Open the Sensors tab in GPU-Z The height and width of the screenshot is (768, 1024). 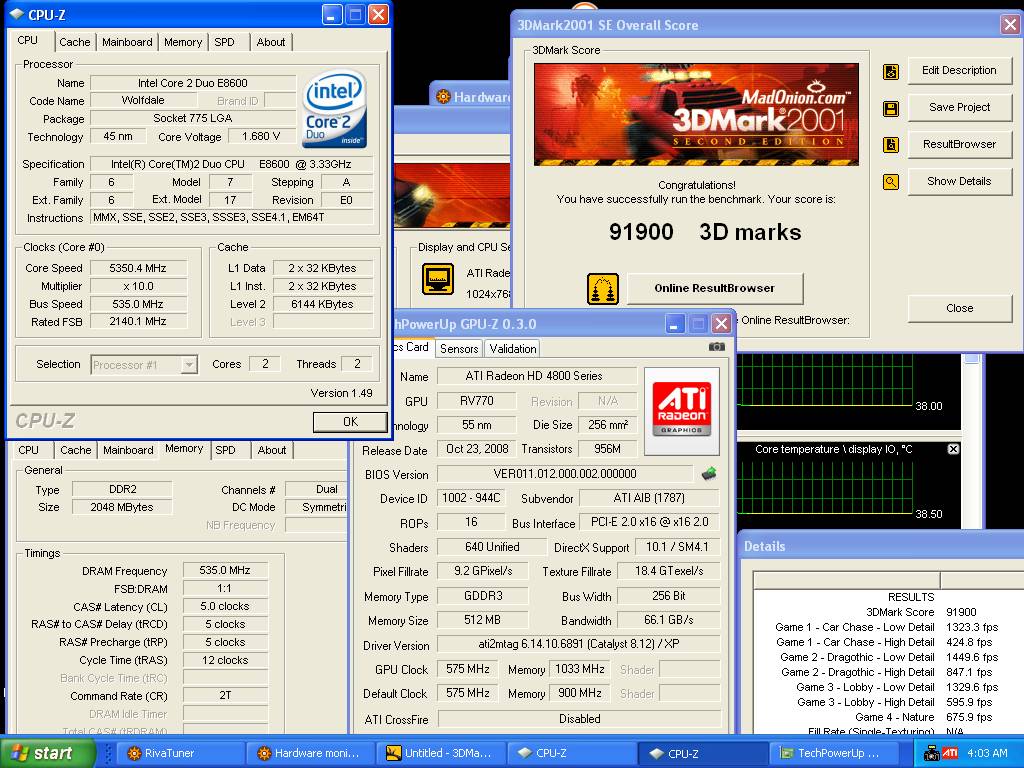(459, 349)
